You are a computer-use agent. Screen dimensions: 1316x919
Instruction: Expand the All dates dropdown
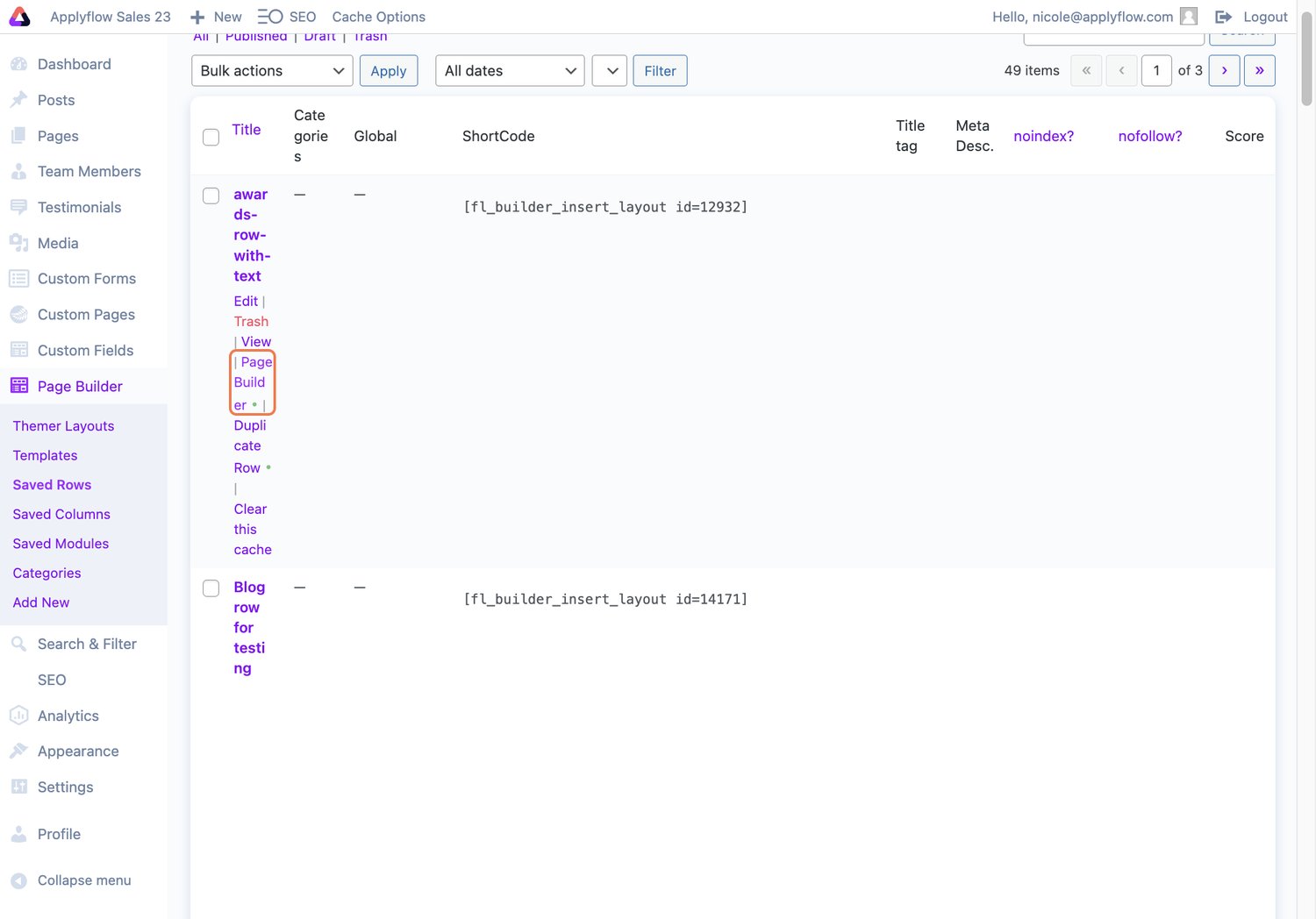point(510,71)
